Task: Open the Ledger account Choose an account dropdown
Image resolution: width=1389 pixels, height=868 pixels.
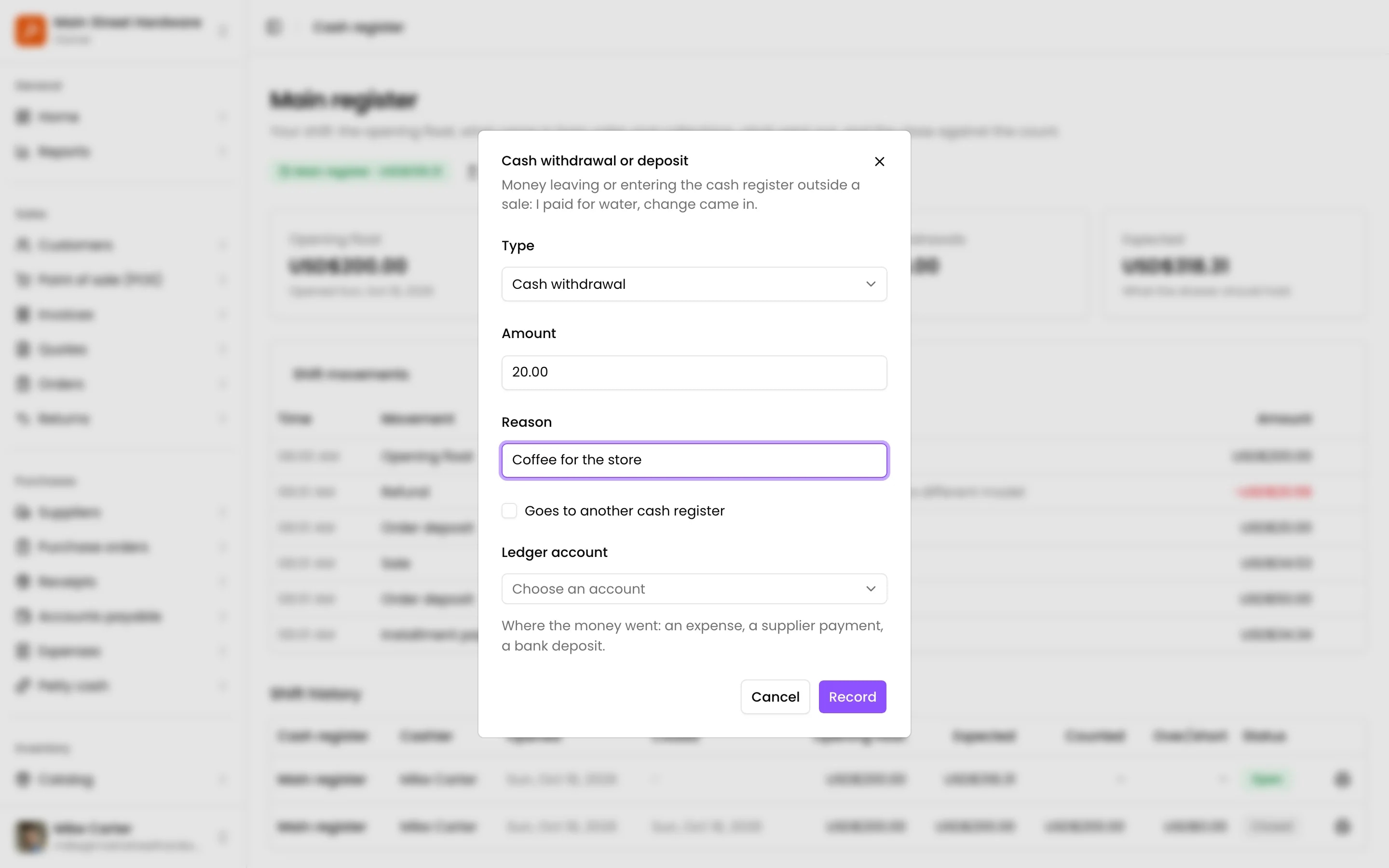Action: point(694,588)
